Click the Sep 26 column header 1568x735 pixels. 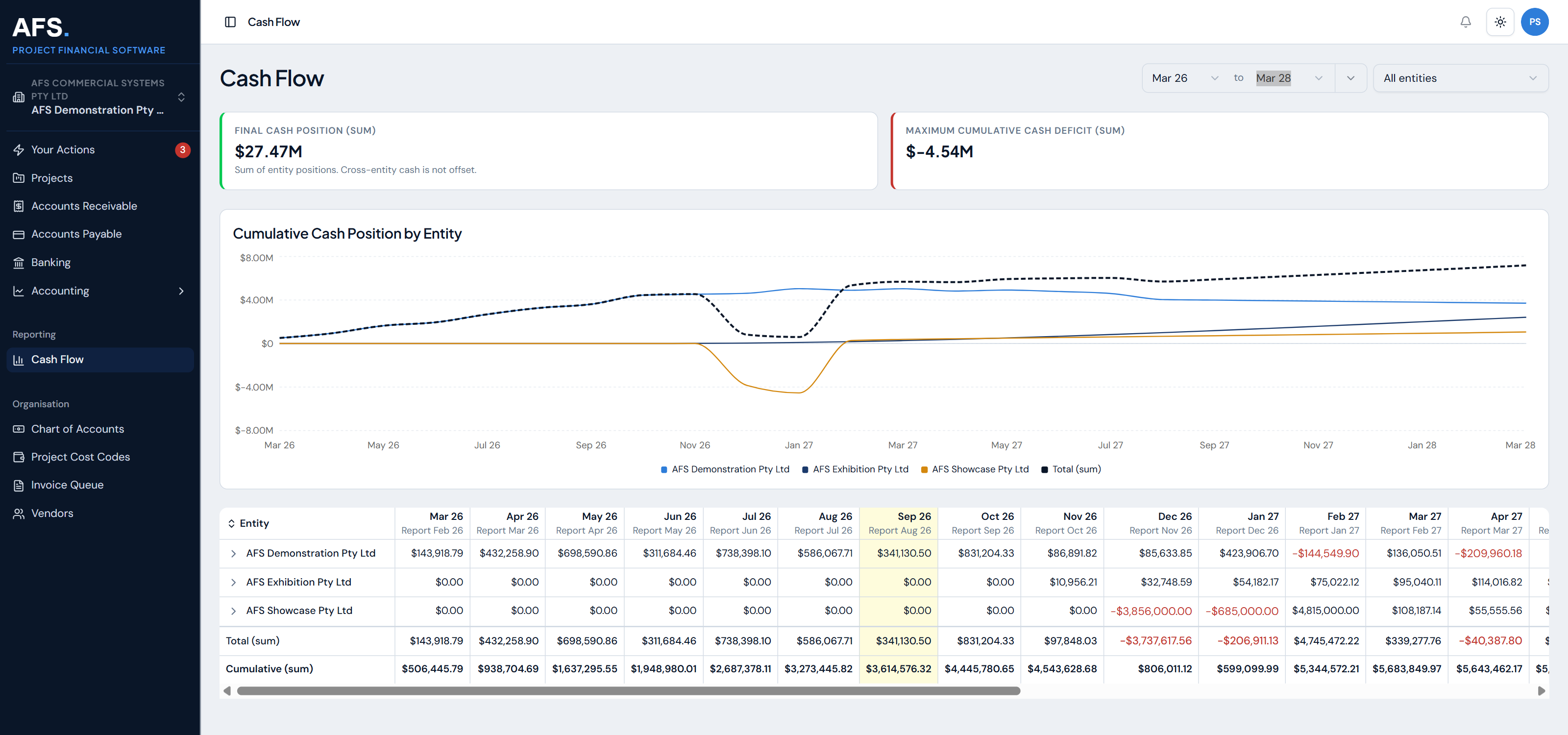899,523
